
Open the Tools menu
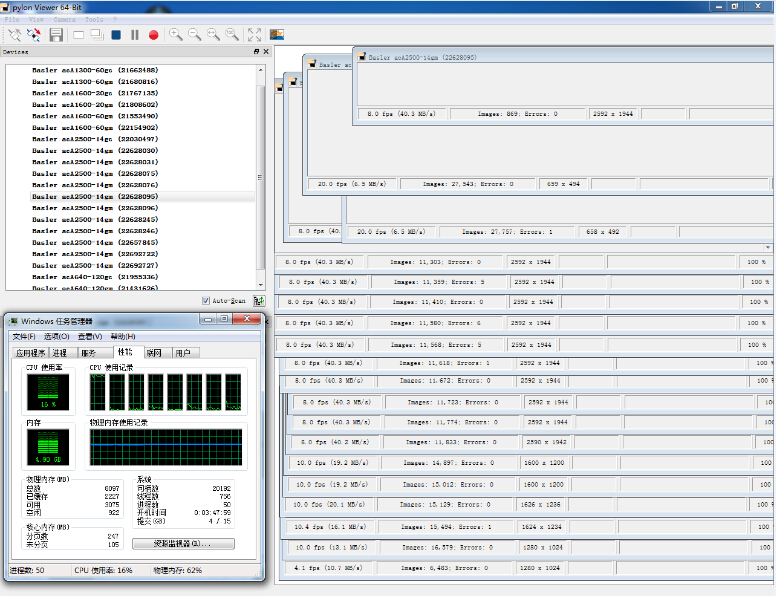[94, 19]
